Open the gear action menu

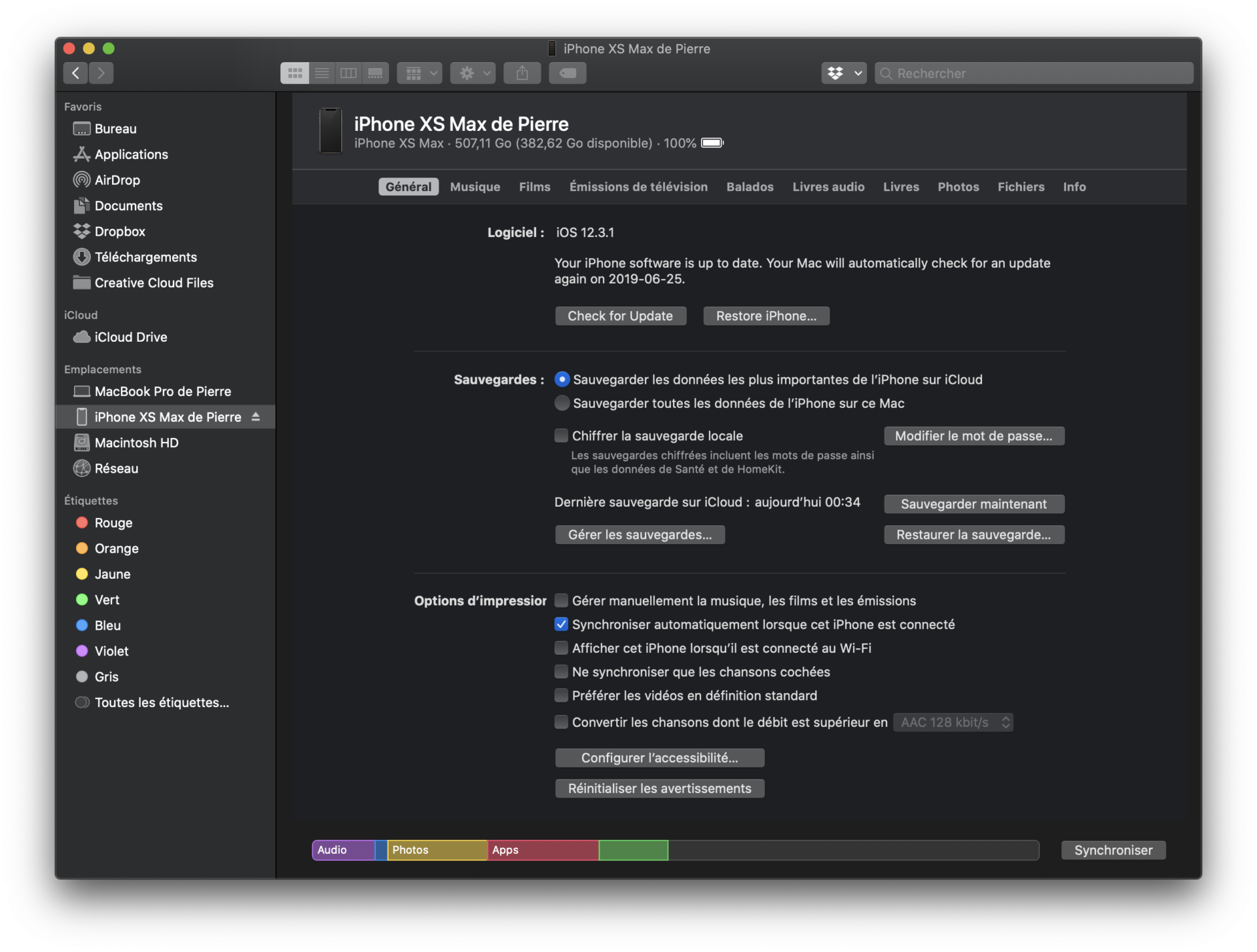tap(473, 73)
